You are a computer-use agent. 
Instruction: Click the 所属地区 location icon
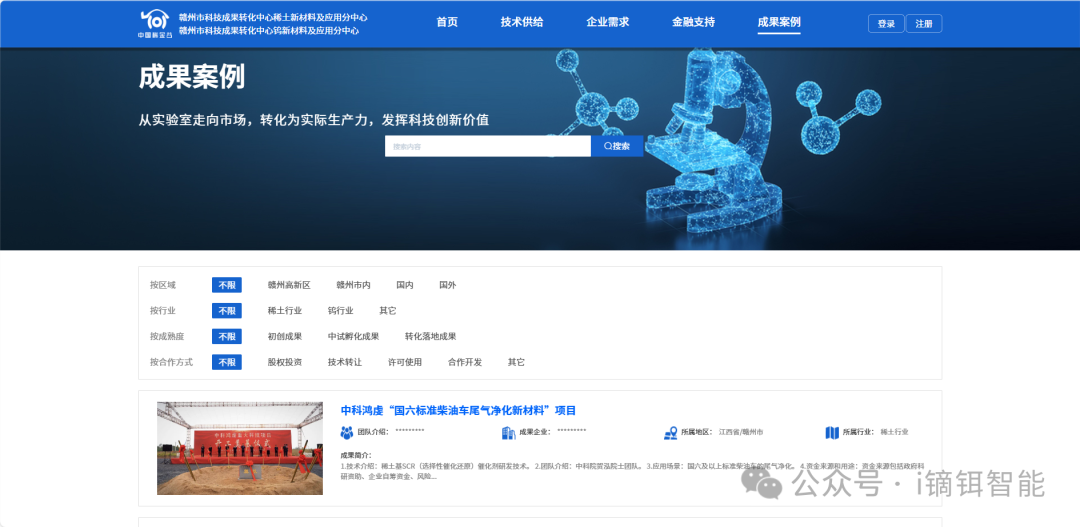pyautogui.click(x=671, y=433)
